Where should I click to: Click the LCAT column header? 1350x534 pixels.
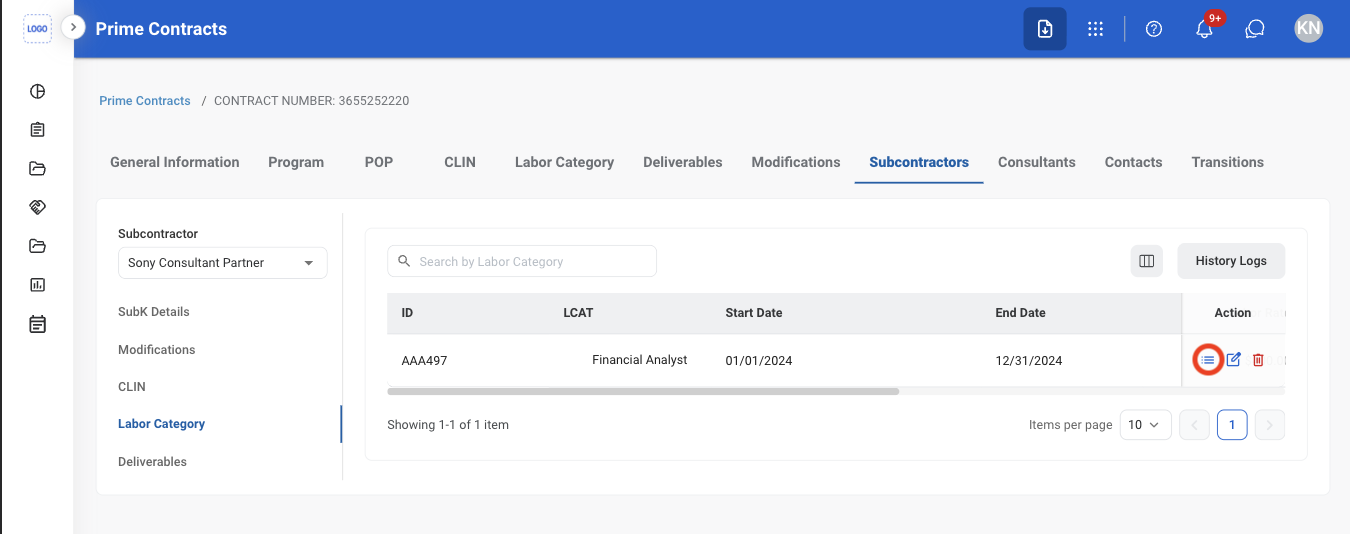[578, 313]
